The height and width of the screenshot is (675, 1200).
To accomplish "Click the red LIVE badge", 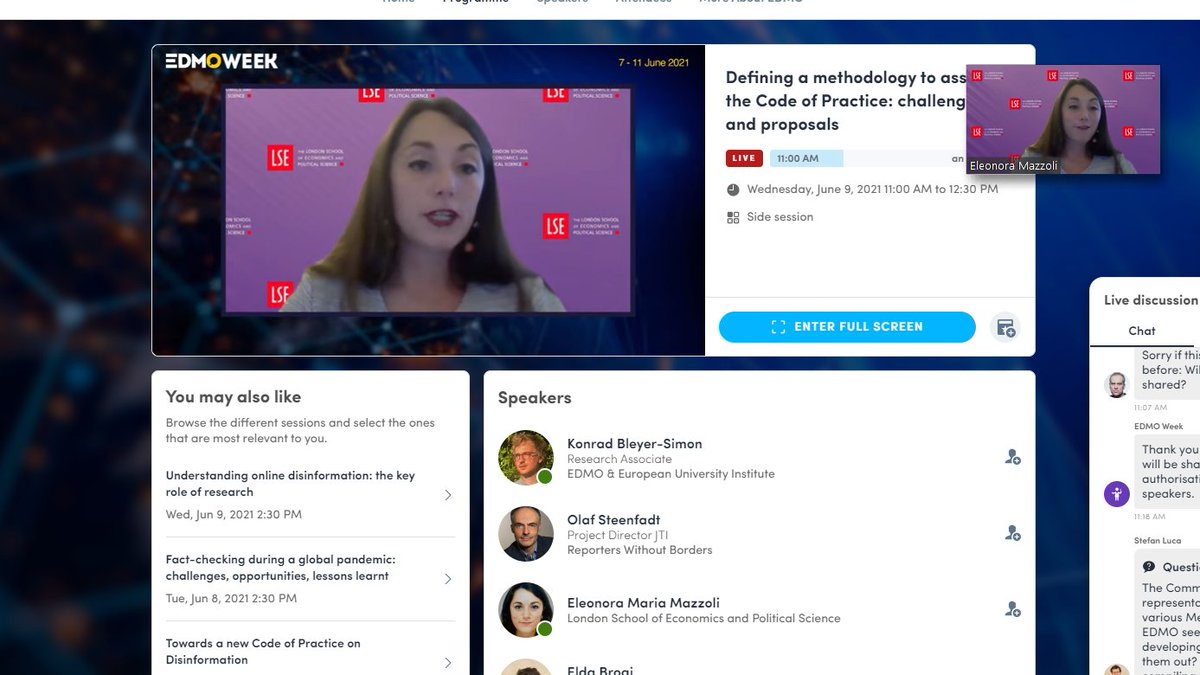I will [743, 158].
